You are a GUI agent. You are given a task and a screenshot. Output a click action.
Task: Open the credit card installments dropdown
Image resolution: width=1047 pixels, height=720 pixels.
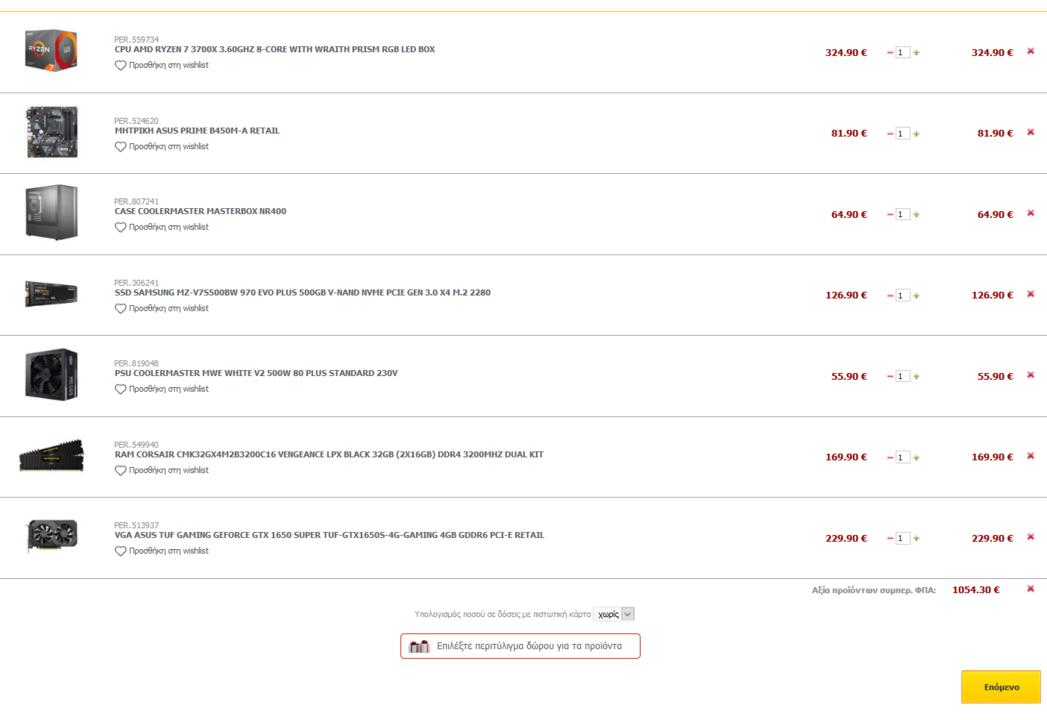(x=614, y=614)
